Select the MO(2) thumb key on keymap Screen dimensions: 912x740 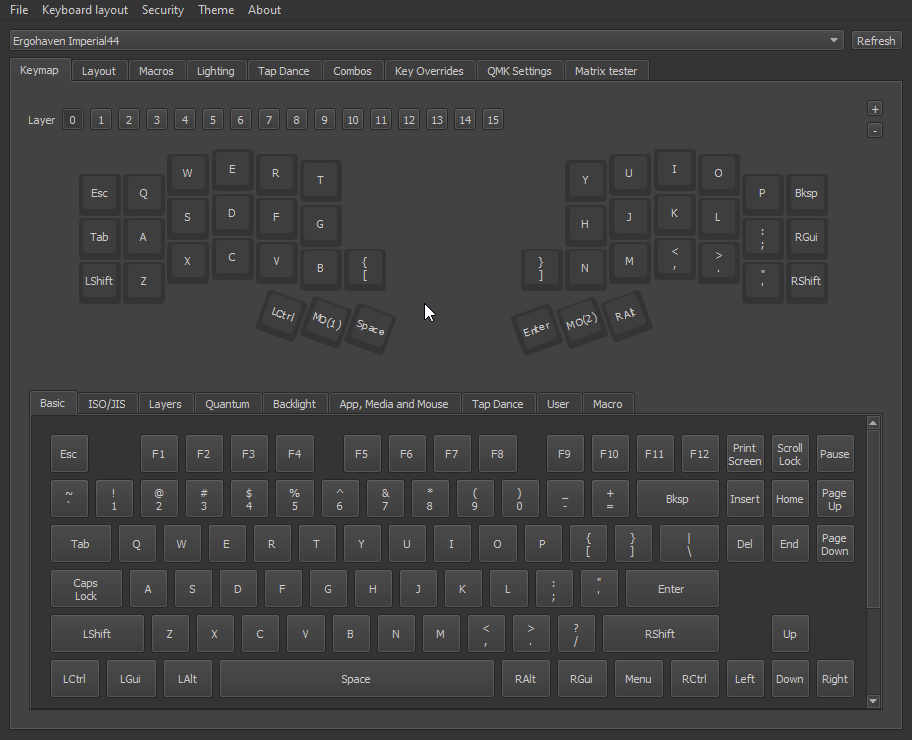[x=582, y=321]
